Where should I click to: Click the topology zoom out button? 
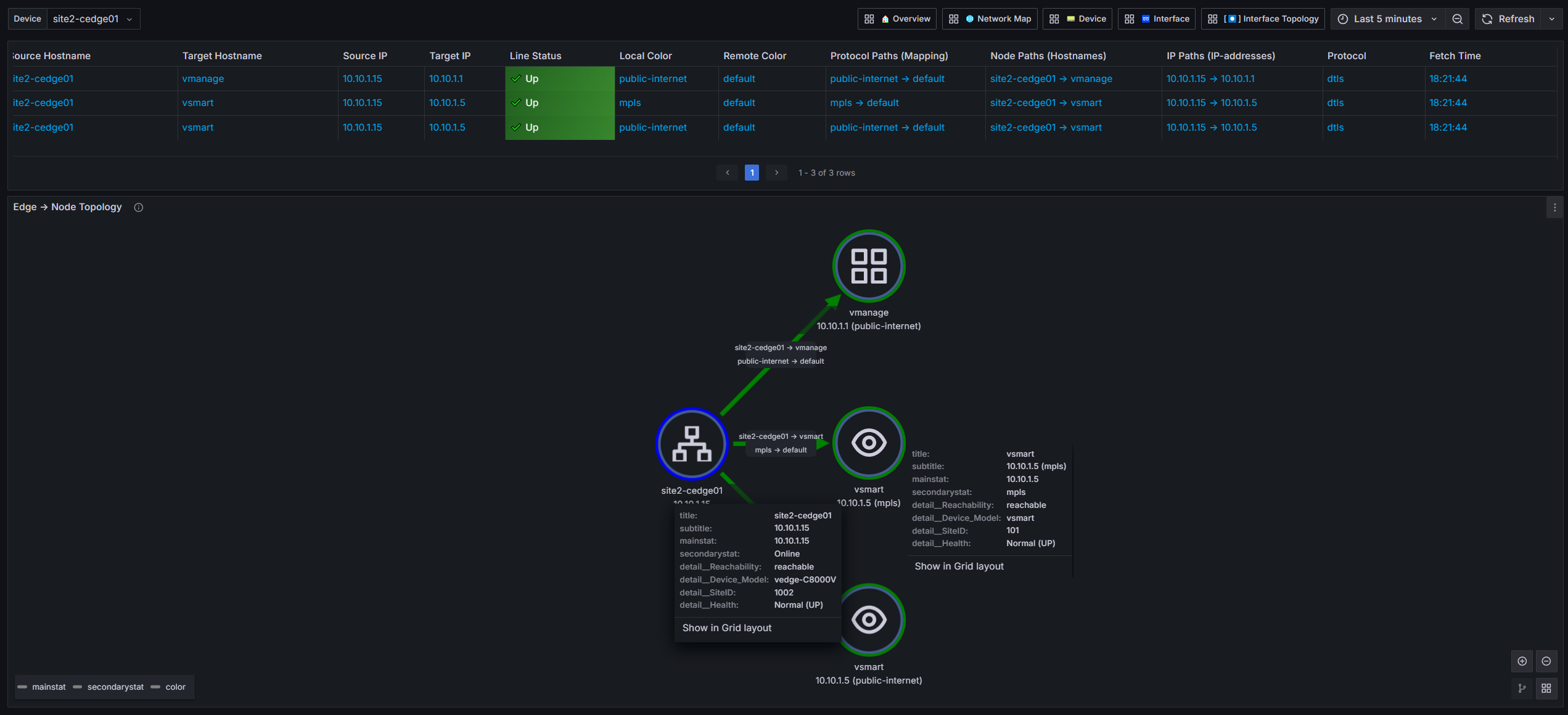pyautogui.click(x=1546, y=661)
